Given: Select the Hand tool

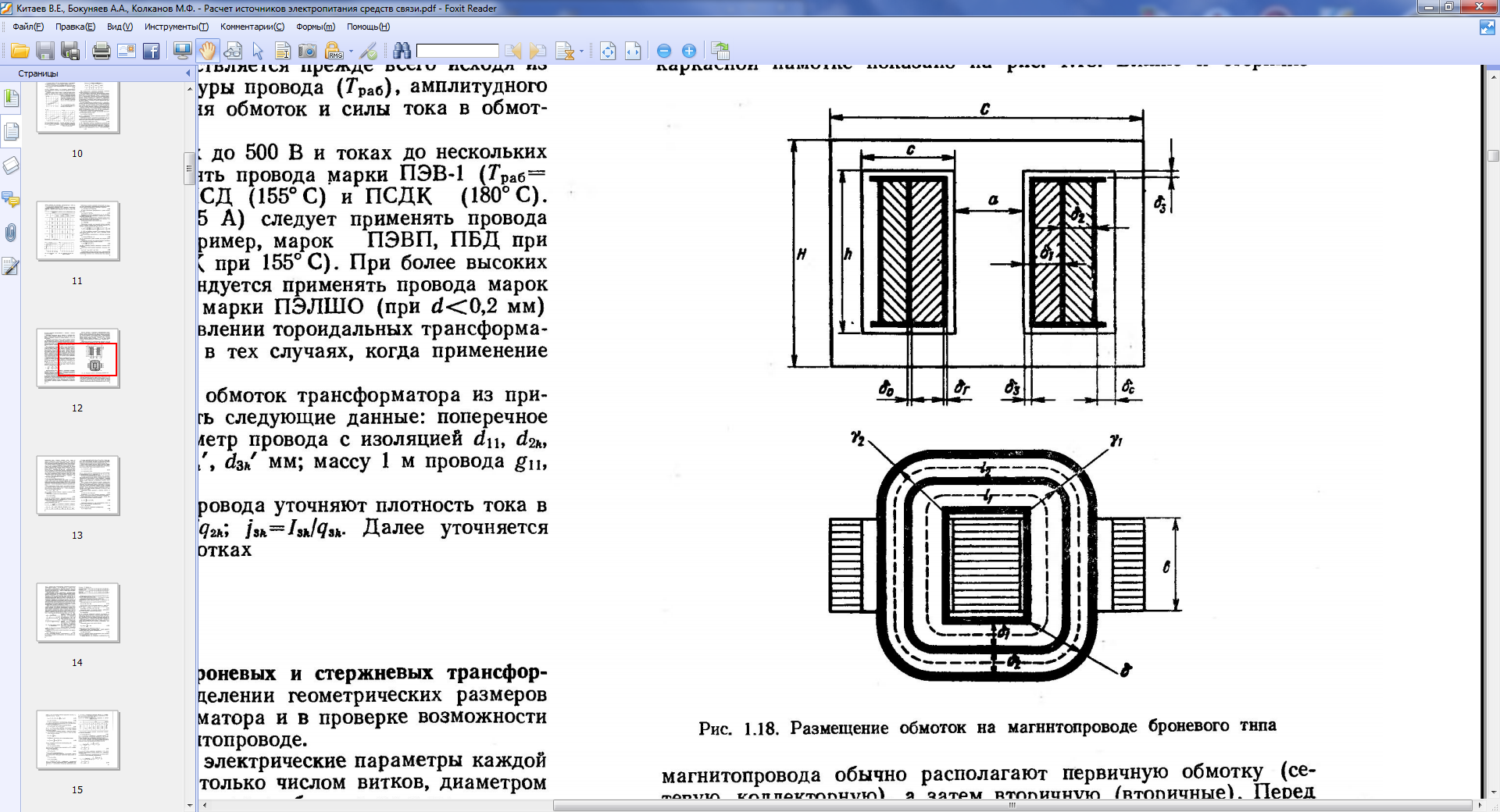Looking at the screenshot, I should coord(208,52).
